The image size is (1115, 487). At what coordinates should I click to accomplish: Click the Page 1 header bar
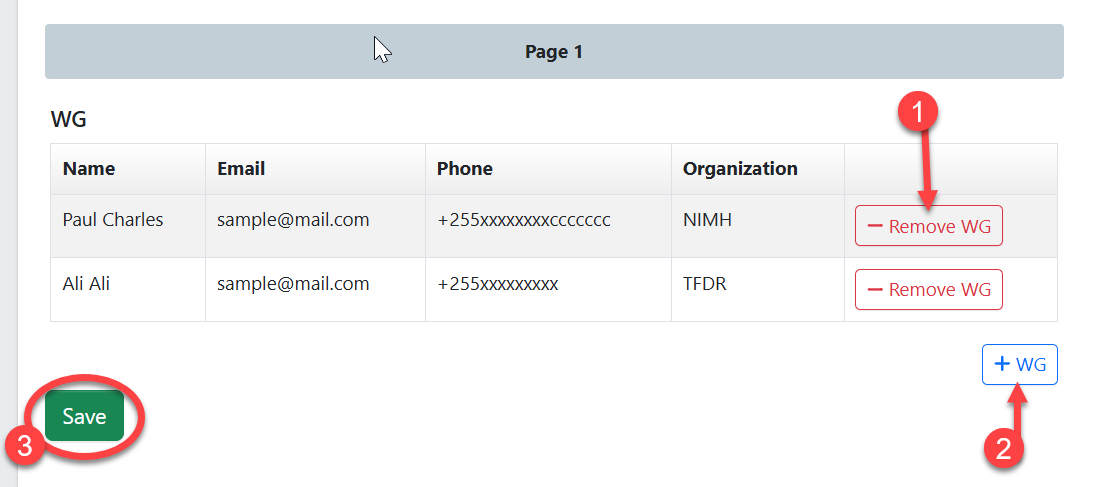553,52
